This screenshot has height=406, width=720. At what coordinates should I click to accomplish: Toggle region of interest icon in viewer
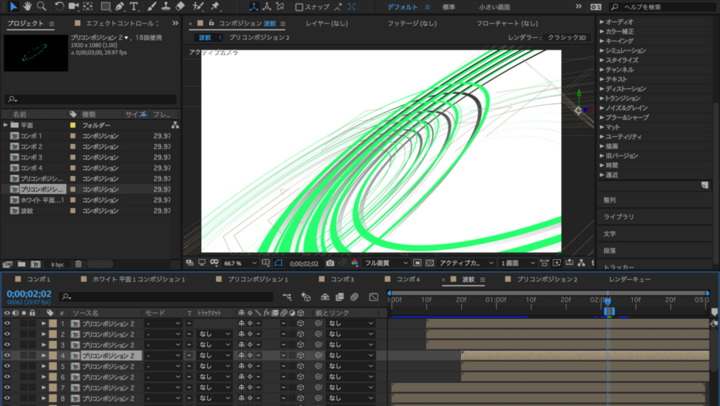click(417, 263)
